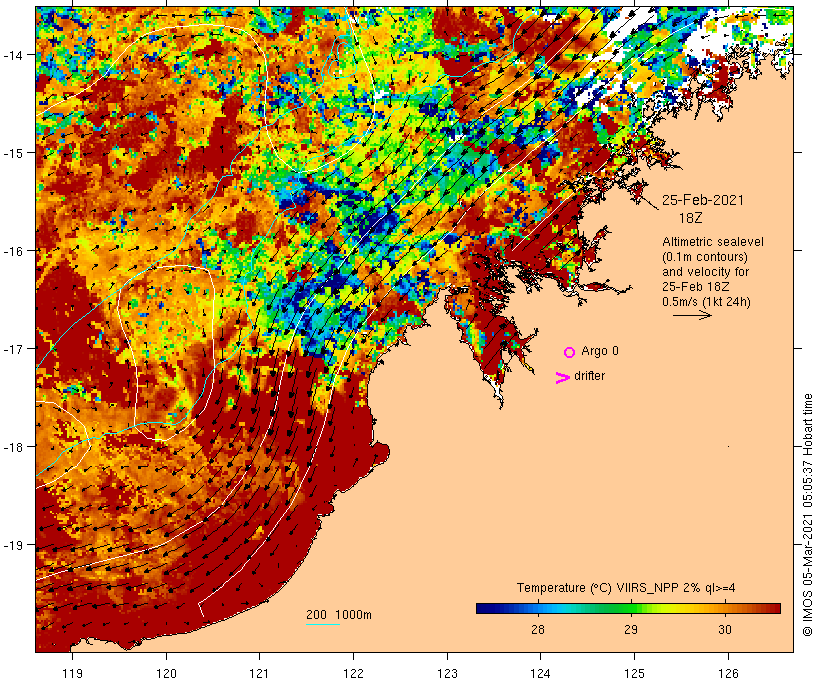This screenshot has width=820, height=680.
Task: Click the '18Z' time label
Action: 690,218
